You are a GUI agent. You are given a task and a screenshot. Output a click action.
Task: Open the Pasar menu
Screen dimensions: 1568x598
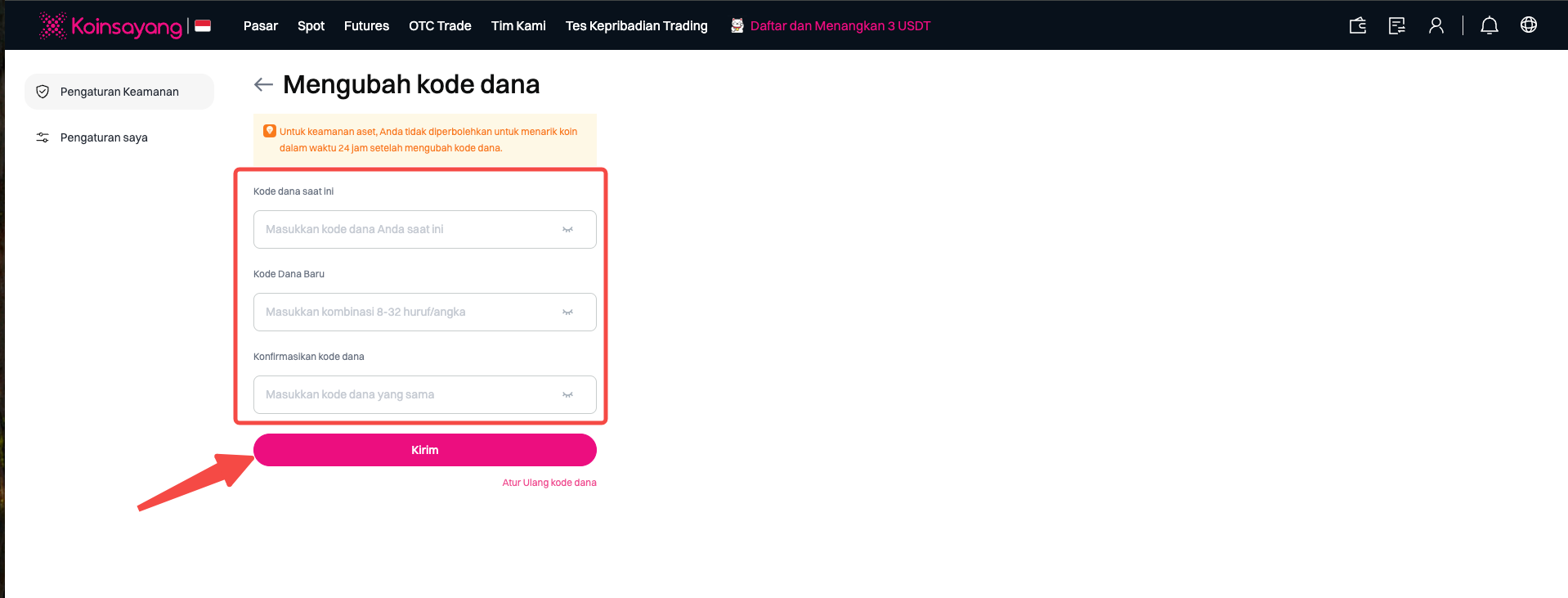[261, 26]
